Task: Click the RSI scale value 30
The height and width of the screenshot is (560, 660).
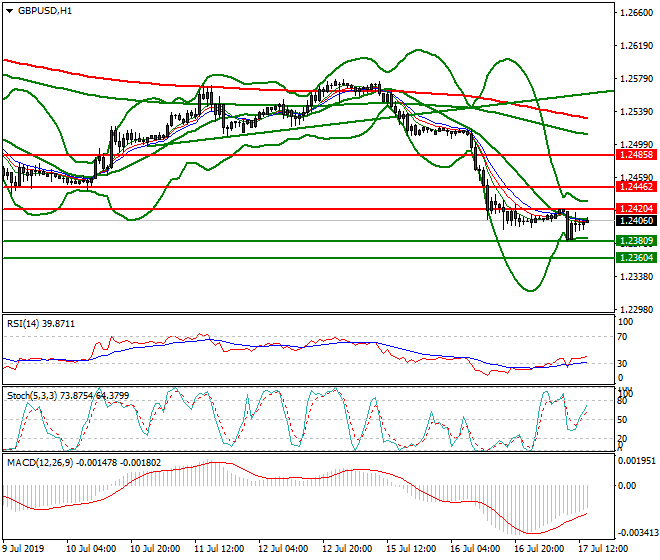Action: (x=622, y=363)
